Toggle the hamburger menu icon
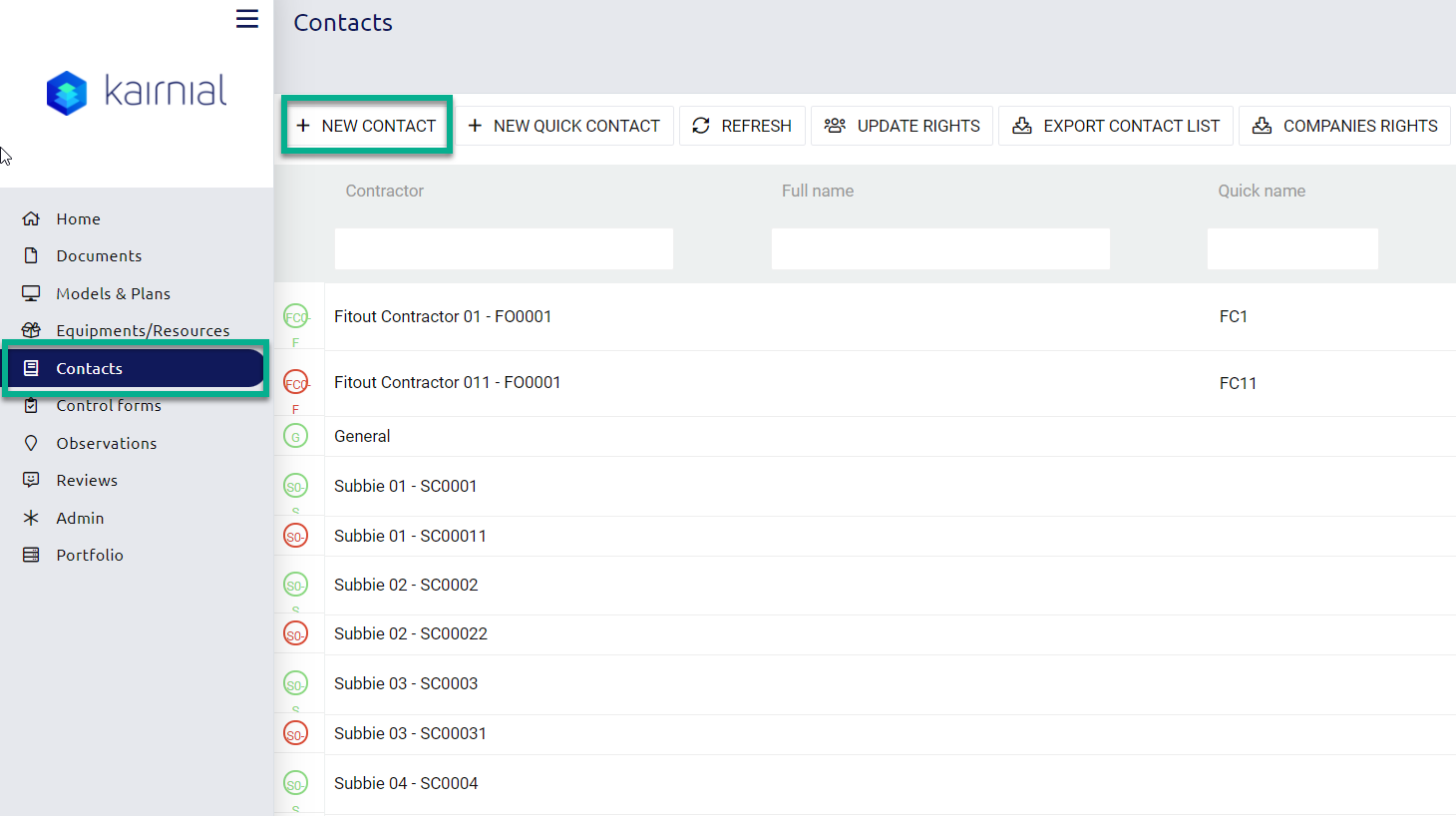 tap(247, 19)
